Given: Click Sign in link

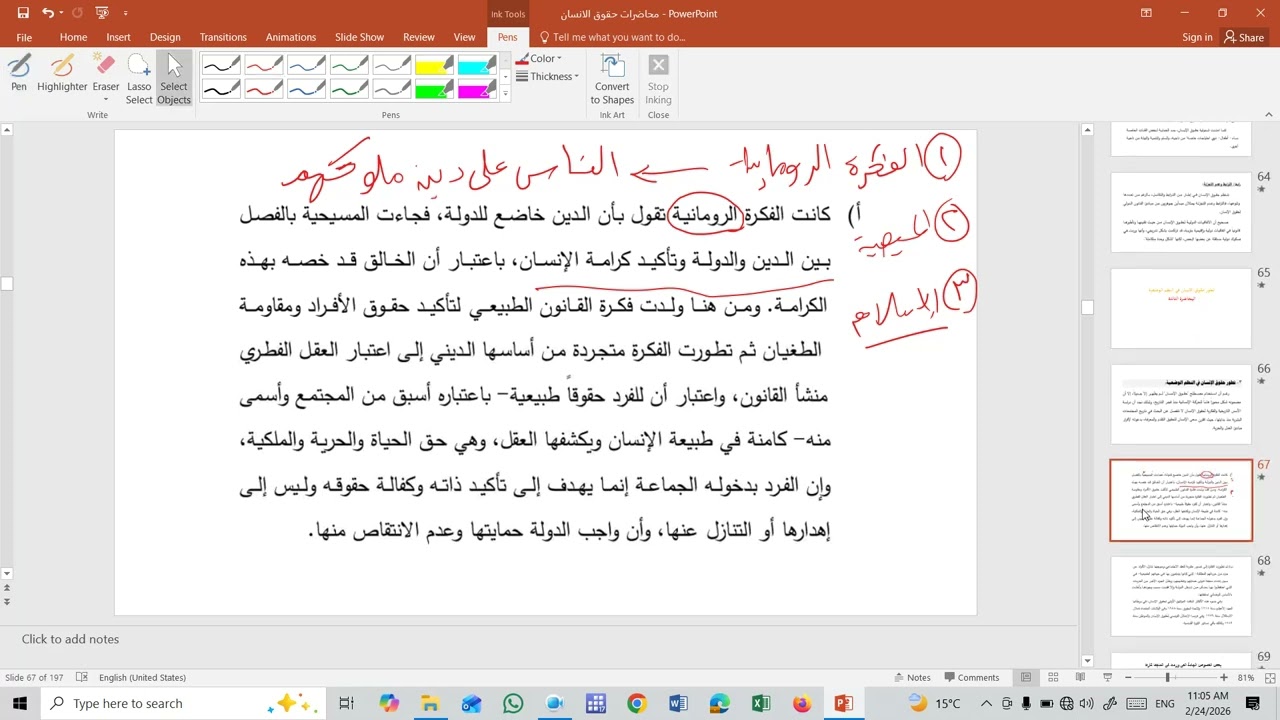Looking at the screenshot, I should (1197, 37).
